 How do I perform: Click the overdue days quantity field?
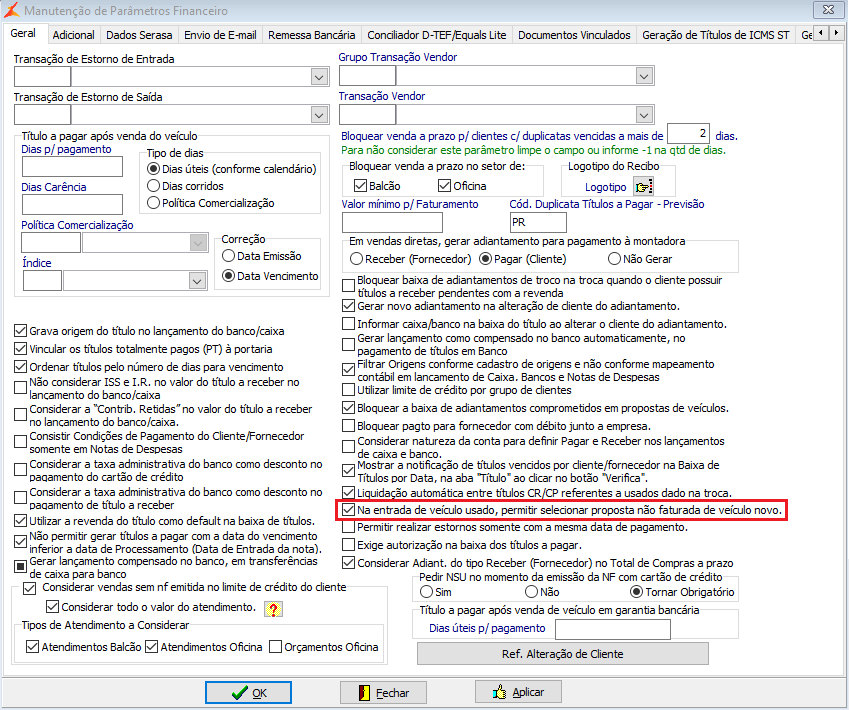tap(688, 134)
